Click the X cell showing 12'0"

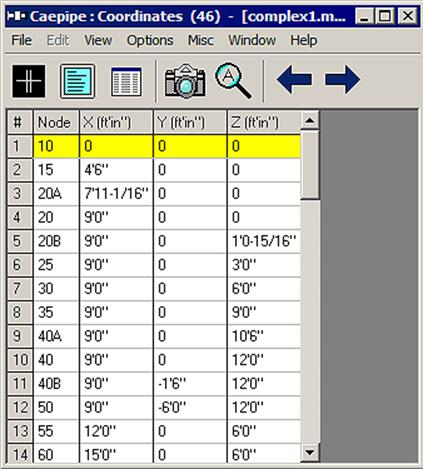click(x=117, y=431)
